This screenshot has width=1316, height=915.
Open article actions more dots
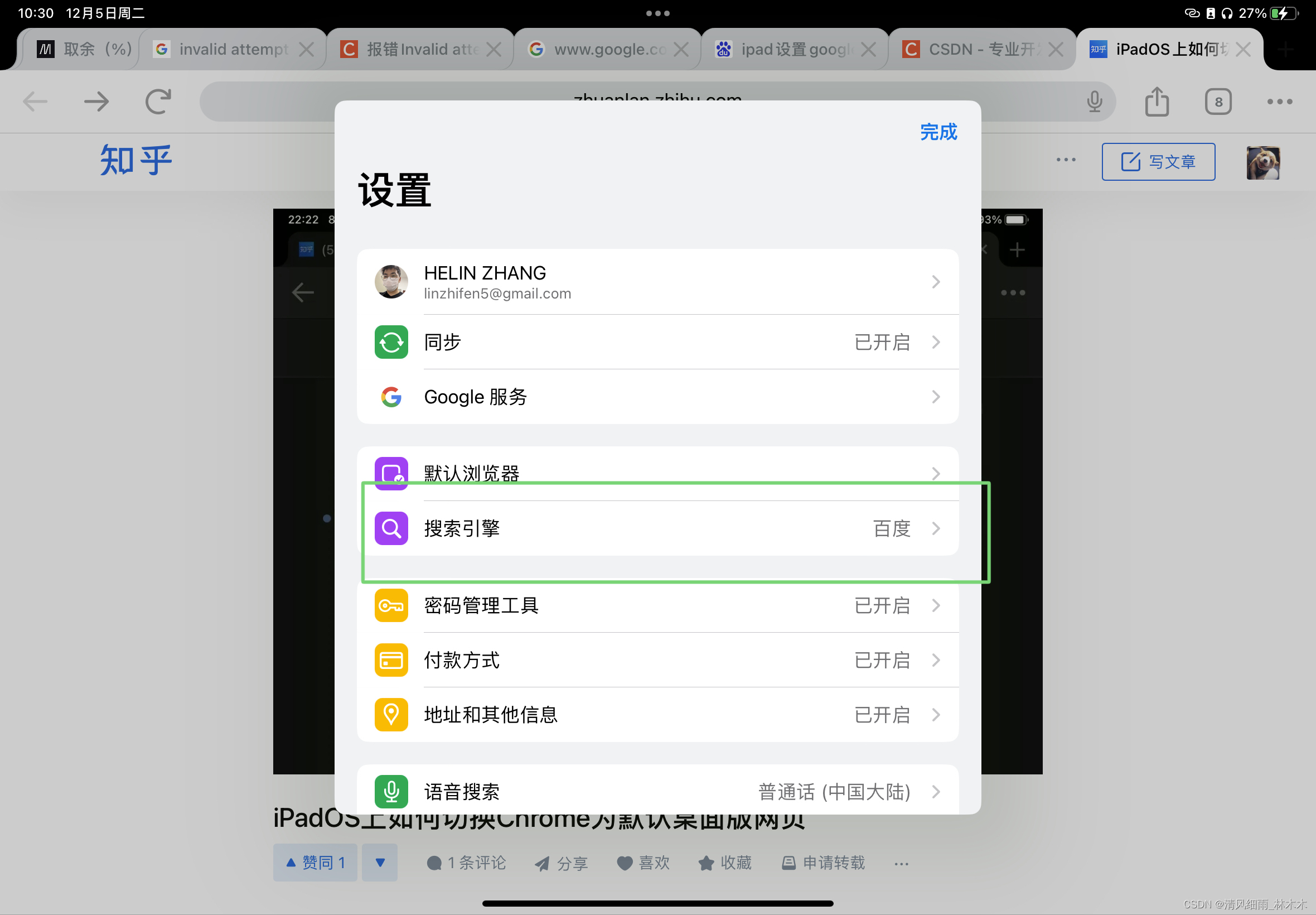pos(901,864)
